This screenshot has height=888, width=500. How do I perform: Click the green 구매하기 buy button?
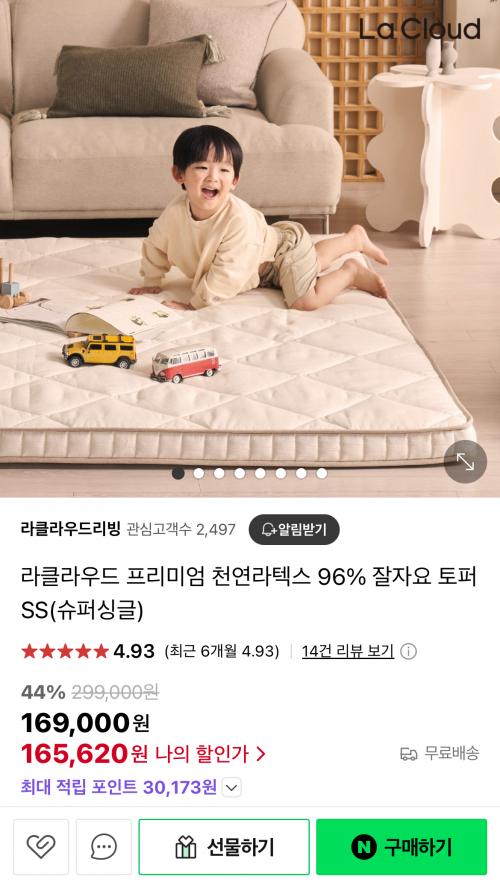coord(401,847)
